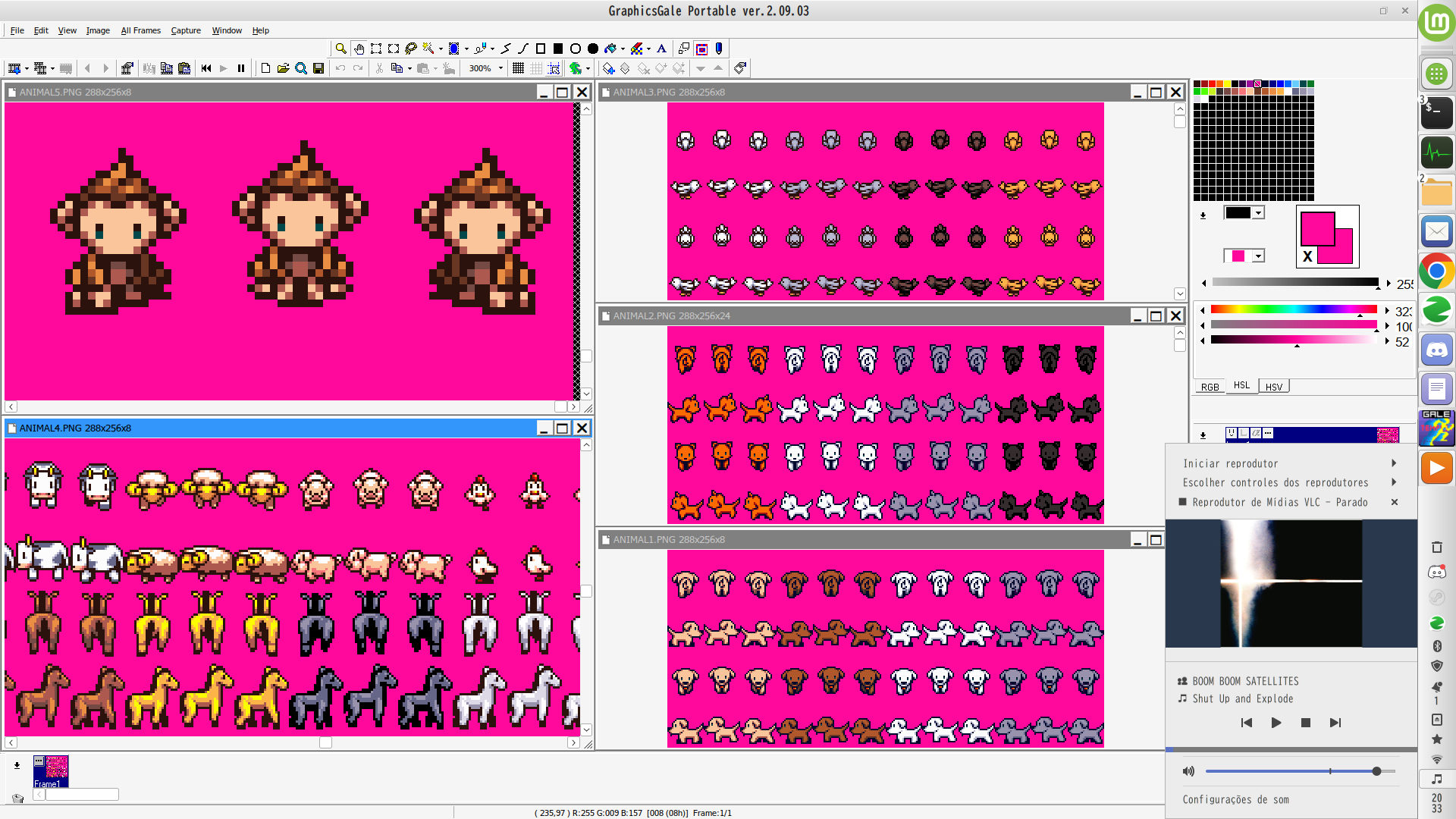This screenshot has height=819, width=1456.
Task: Switch to the HSV color tab
Action: [1274, 387]
